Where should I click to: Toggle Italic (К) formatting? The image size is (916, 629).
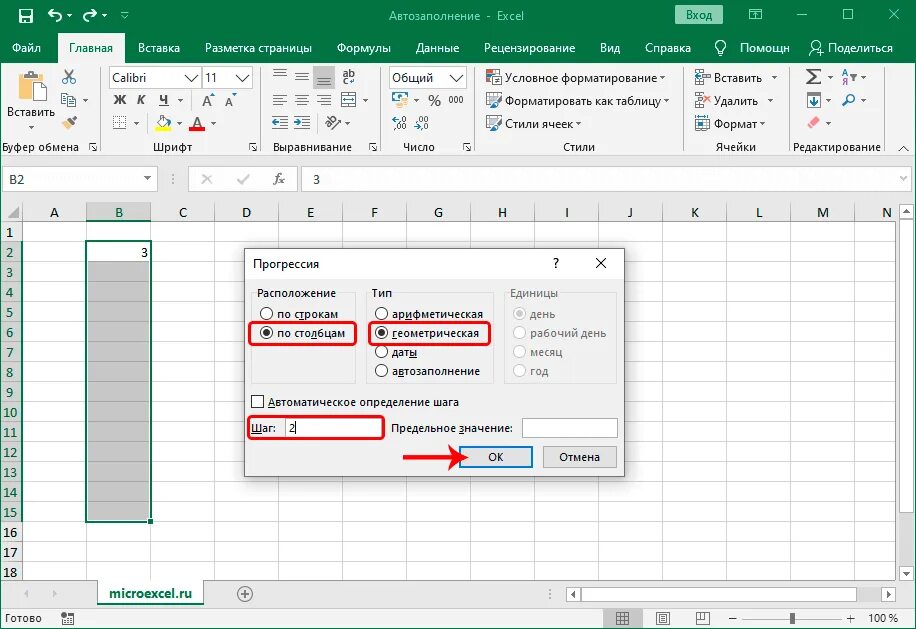(x=141, y=100)
